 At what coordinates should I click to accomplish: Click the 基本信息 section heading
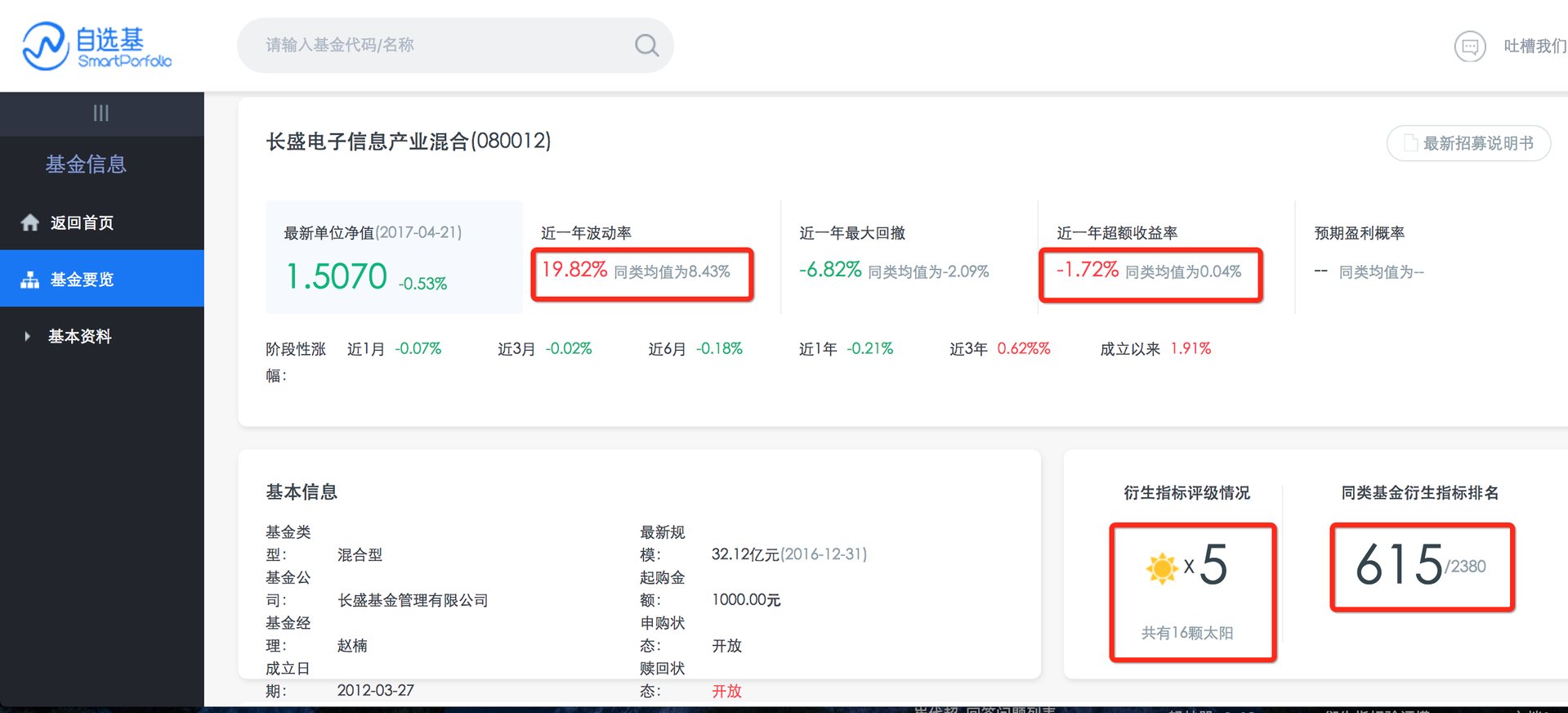coord(302,492)
